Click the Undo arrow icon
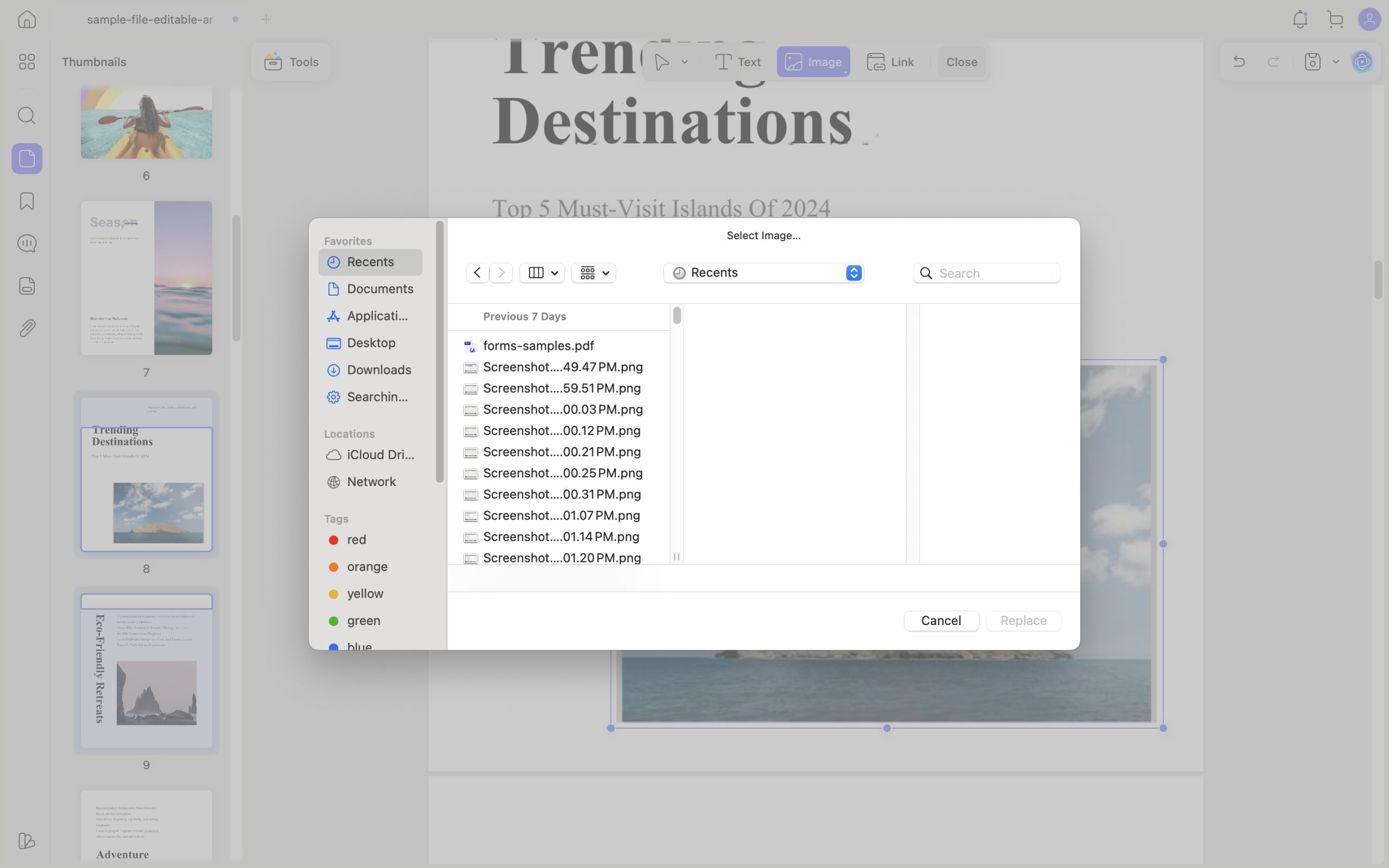 click(1239, 61)
